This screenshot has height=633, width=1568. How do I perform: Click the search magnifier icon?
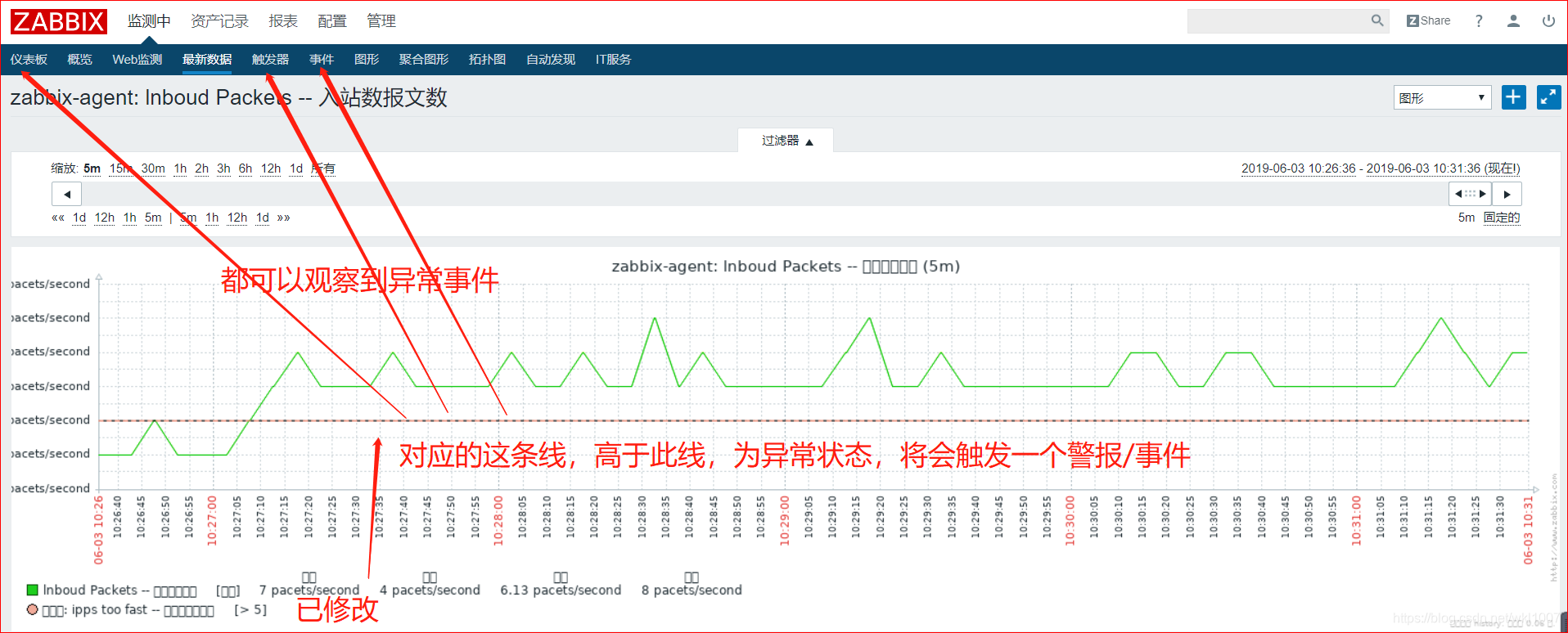pyautogui.click(x=1377, y=21)
